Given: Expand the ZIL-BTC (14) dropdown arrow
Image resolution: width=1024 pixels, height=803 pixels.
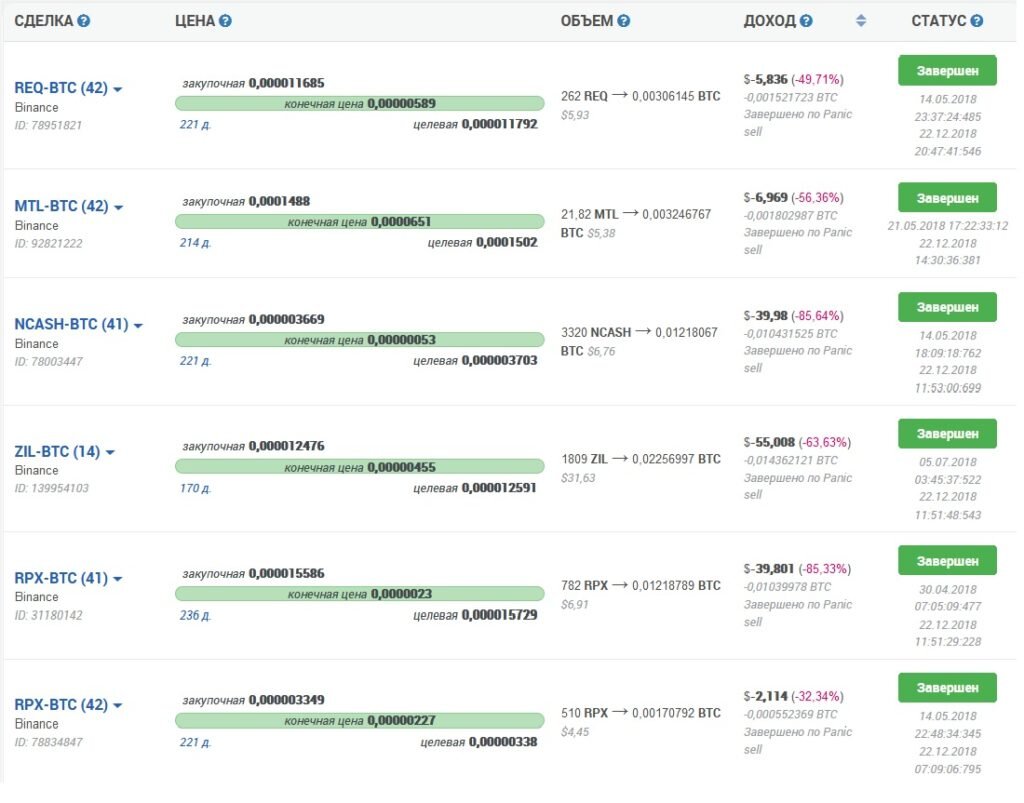Looking at the screenshot, I should coord(110,452).
